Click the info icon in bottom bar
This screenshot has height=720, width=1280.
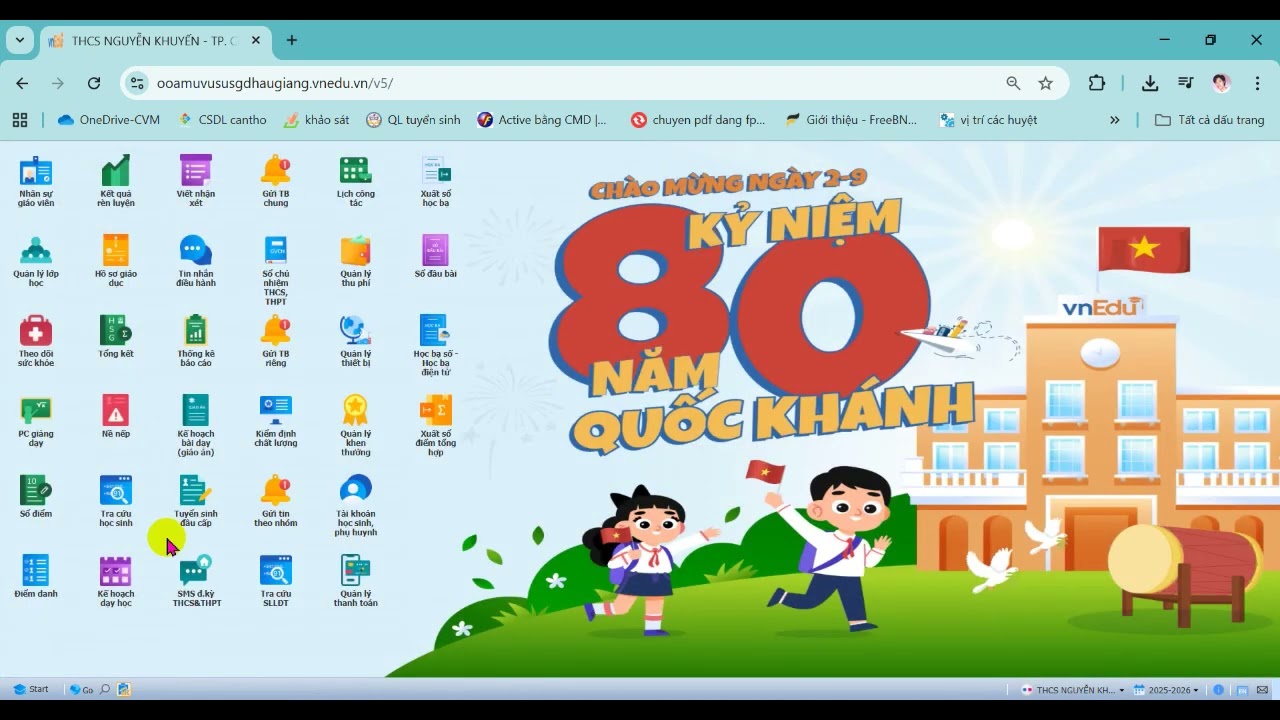[1218, 690]
